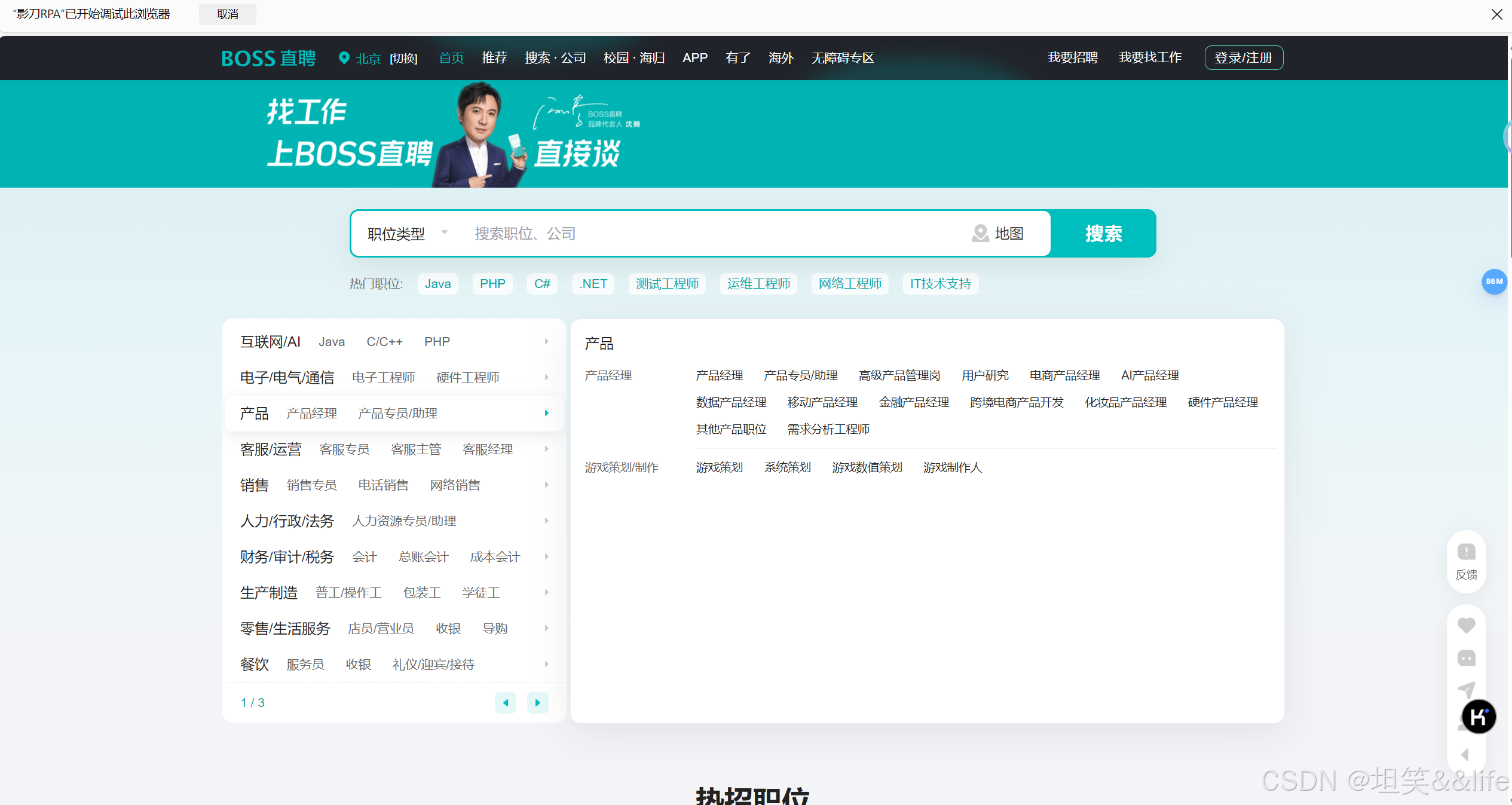The image size is (1512, 805).
Task: Click the paper plane icon in the sidebar
Action: [1466, 690]
